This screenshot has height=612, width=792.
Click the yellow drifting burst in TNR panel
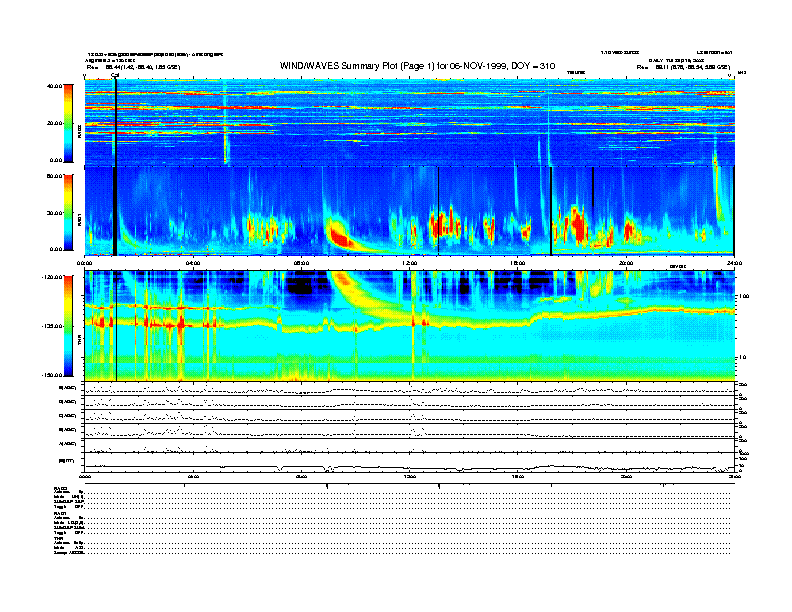(x=361, y=295)
